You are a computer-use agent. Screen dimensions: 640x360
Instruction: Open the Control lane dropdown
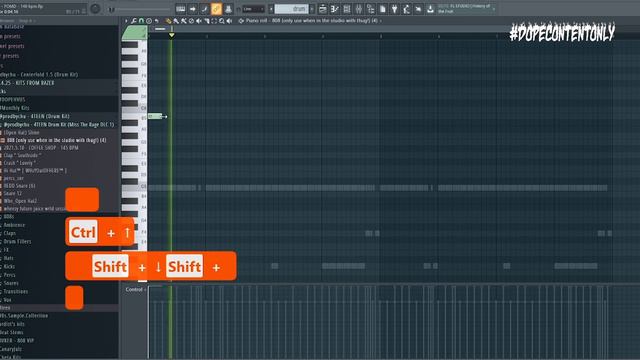point(137,289)
